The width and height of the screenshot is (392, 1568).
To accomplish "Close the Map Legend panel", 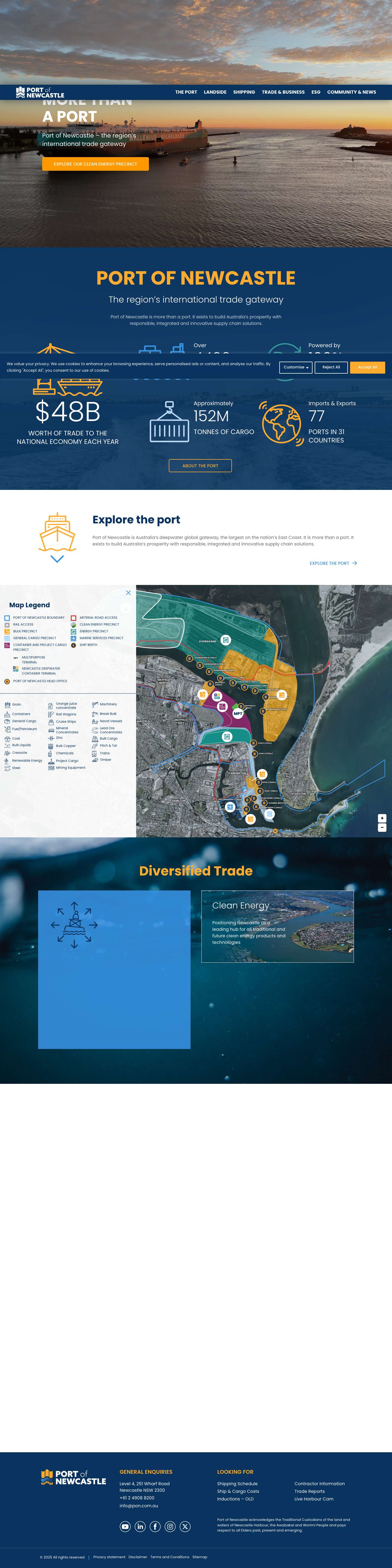I will [x=128, y=592].
